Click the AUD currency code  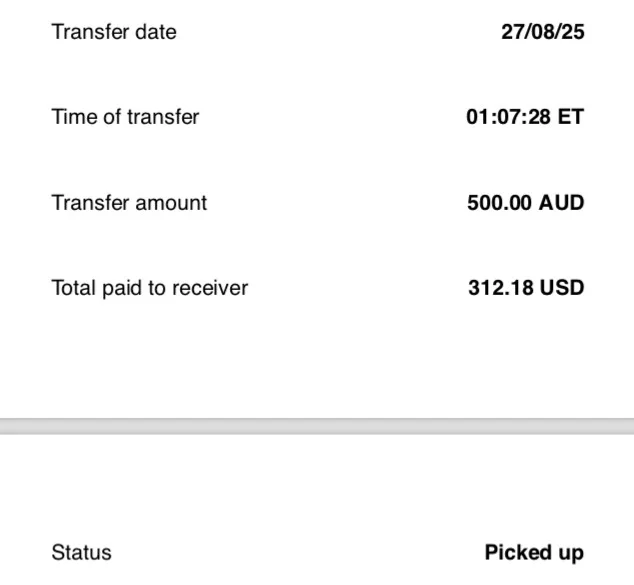pyautogui.click(x=562, y=203)
